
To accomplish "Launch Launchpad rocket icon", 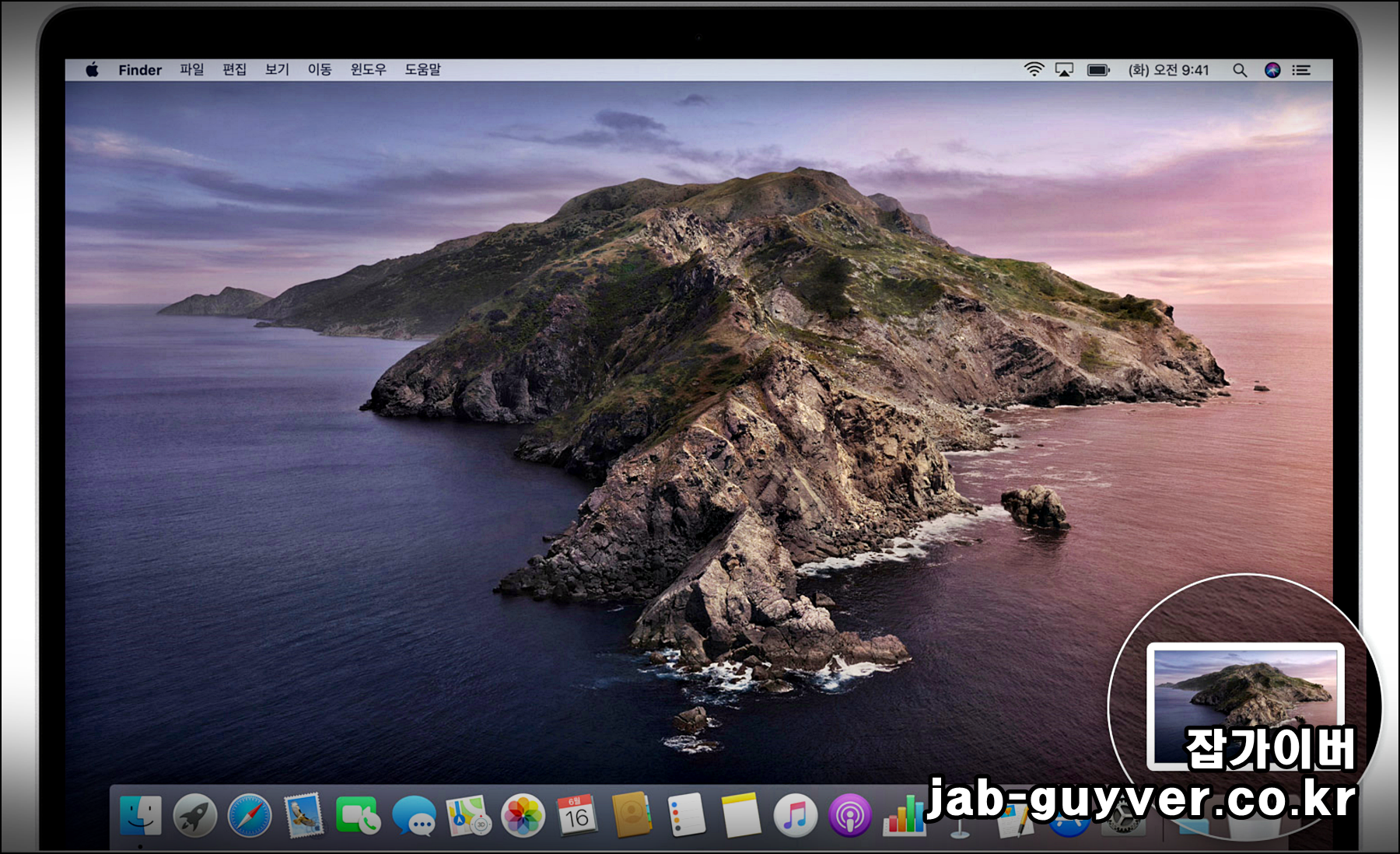I will click(x=194, y=816).
